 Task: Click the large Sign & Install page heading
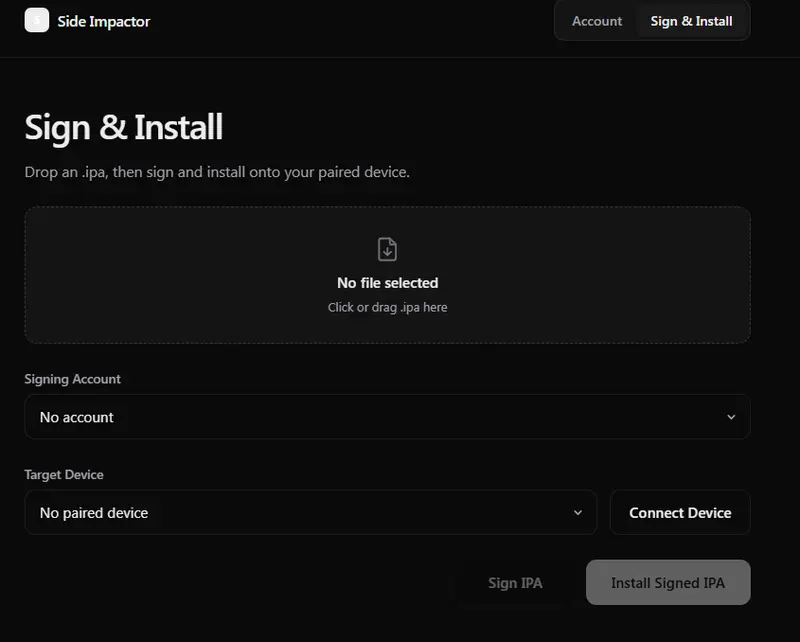pyautogui.click(x=123, y=128)
